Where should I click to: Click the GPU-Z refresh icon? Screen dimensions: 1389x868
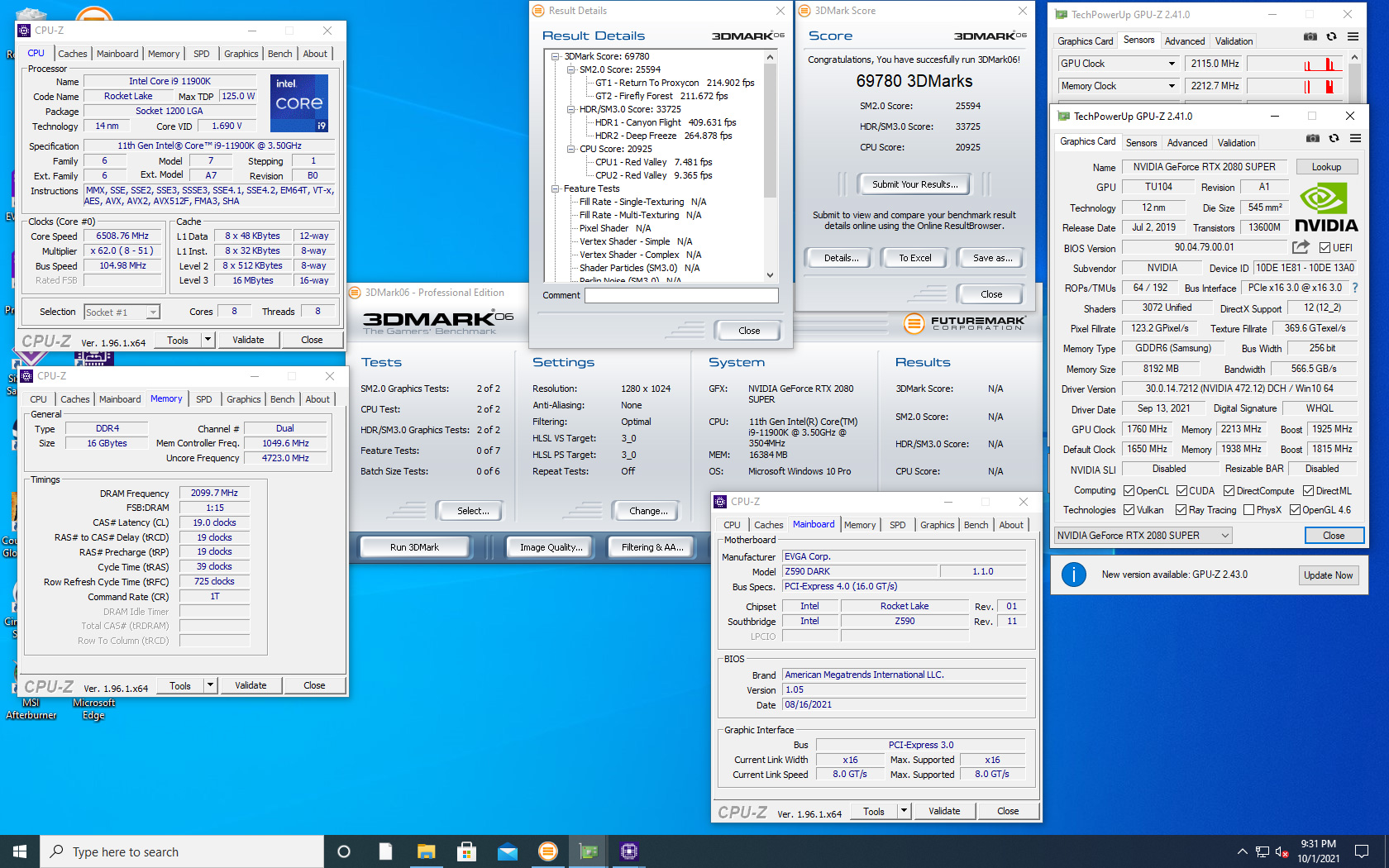1334,138
